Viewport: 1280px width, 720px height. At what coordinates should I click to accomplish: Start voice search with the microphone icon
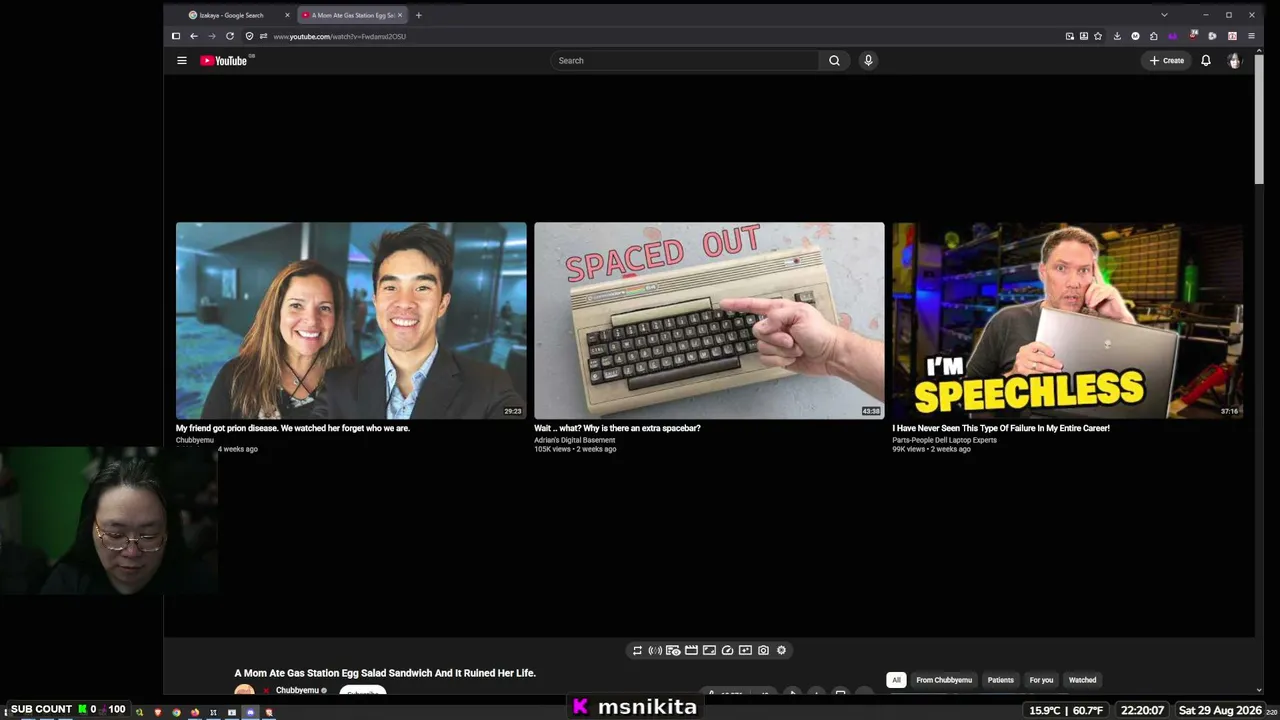pos(868,61)
